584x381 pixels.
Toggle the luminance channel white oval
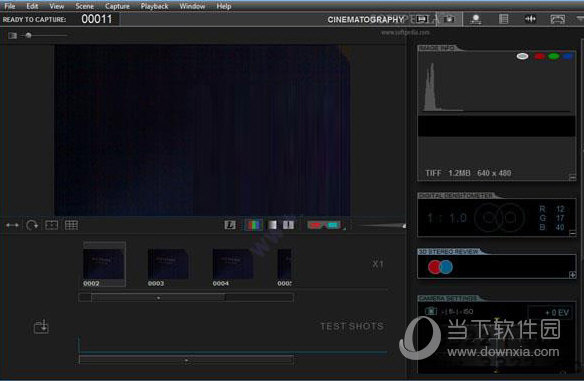tap(522, 56)
